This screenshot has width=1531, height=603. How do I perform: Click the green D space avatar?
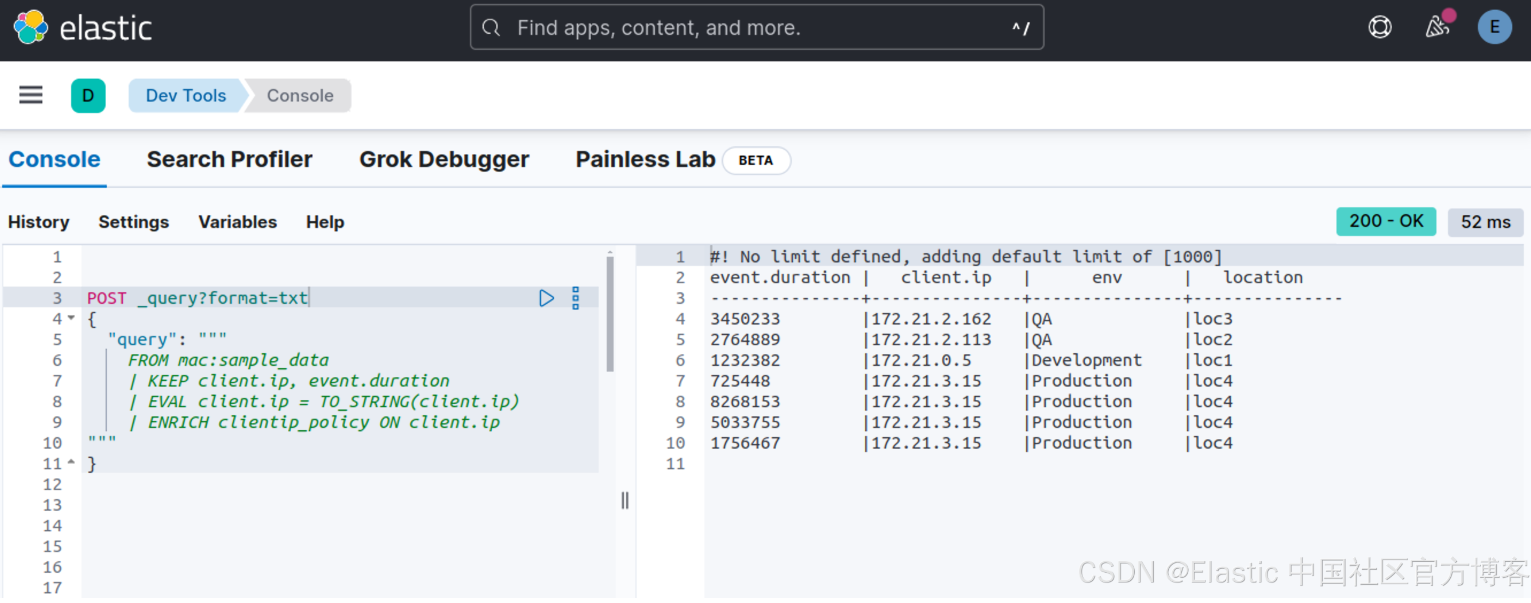tap(88, 96)
